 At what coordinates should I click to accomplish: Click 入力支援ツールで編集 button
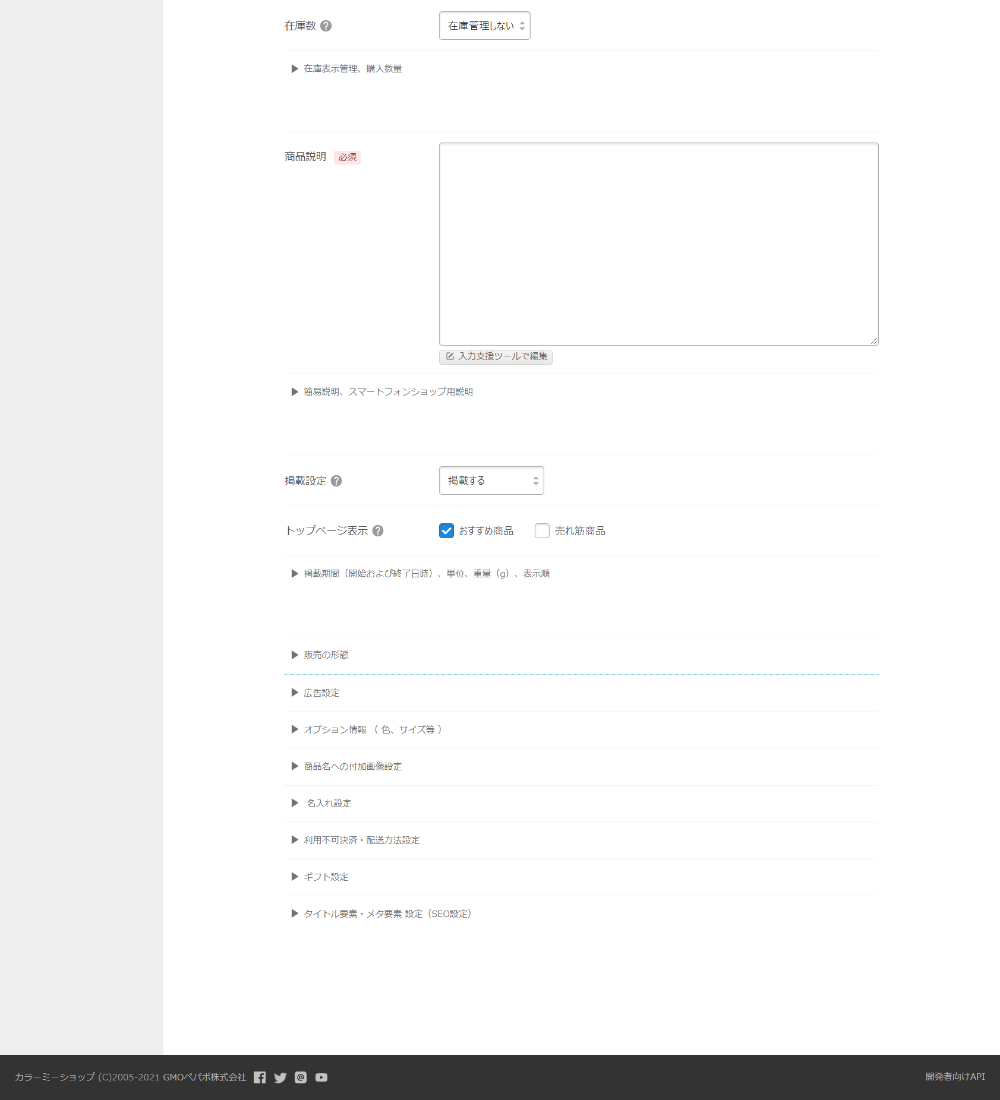[x=496, y=357]
